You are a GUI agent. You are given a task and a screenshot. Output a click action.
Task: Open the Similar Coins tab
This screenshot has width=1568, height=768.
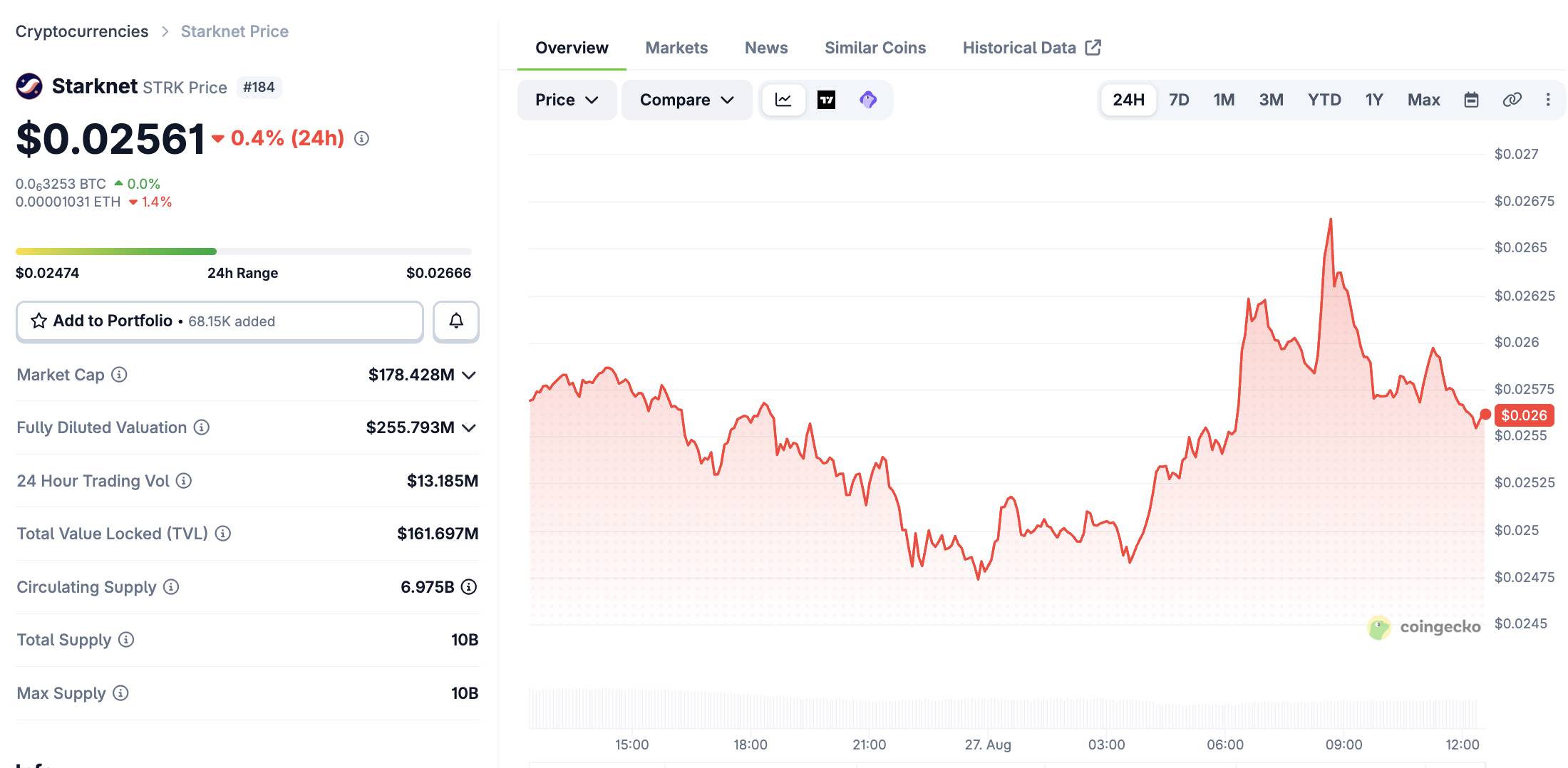(x=875, y=48)
